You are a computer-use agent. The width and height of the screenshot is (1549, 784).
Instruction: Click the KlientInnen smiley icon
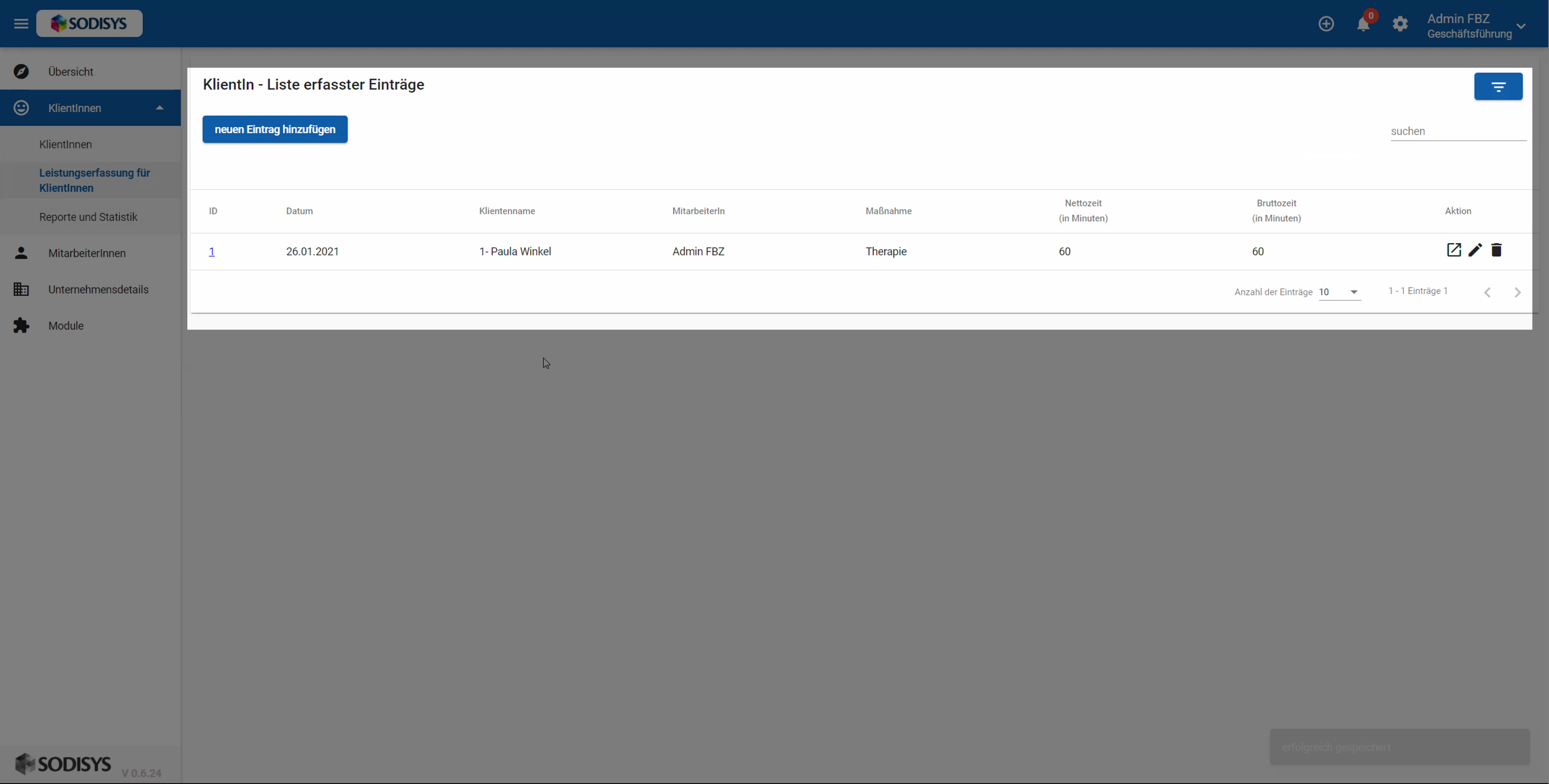[x=21, y=108]
